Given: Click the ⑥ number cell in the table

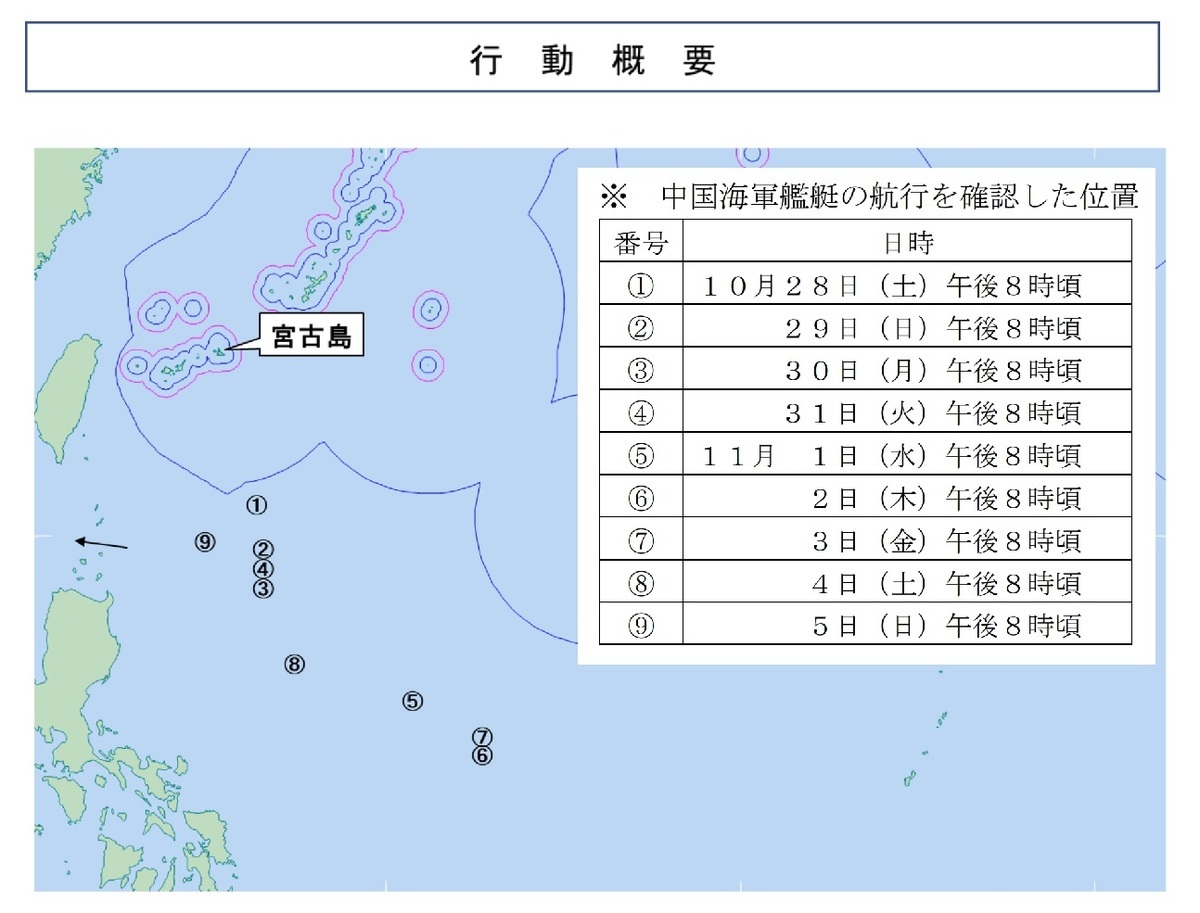Looking at the screenshot, I should tap(641, 498).
